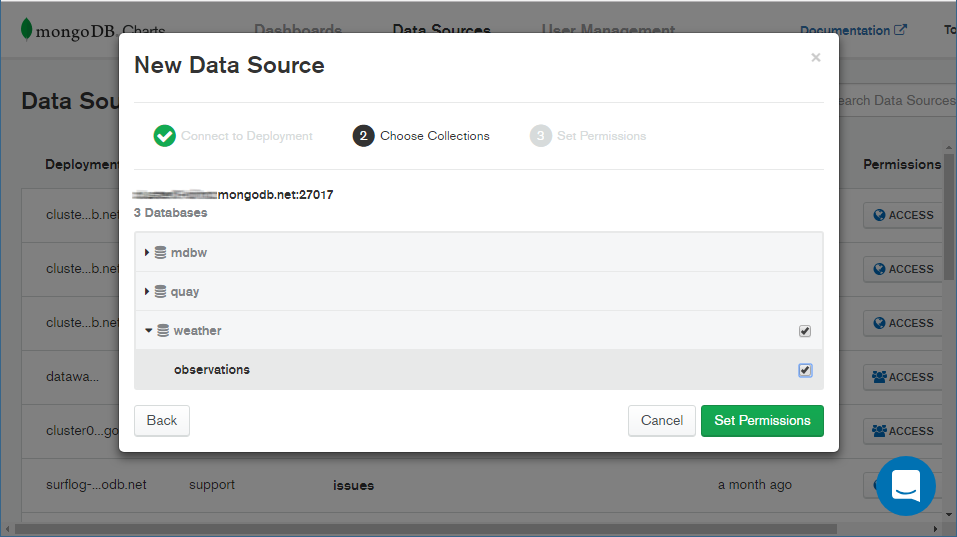
Task: Select the Set Permissions step label
Action: (x=601, y=136)
